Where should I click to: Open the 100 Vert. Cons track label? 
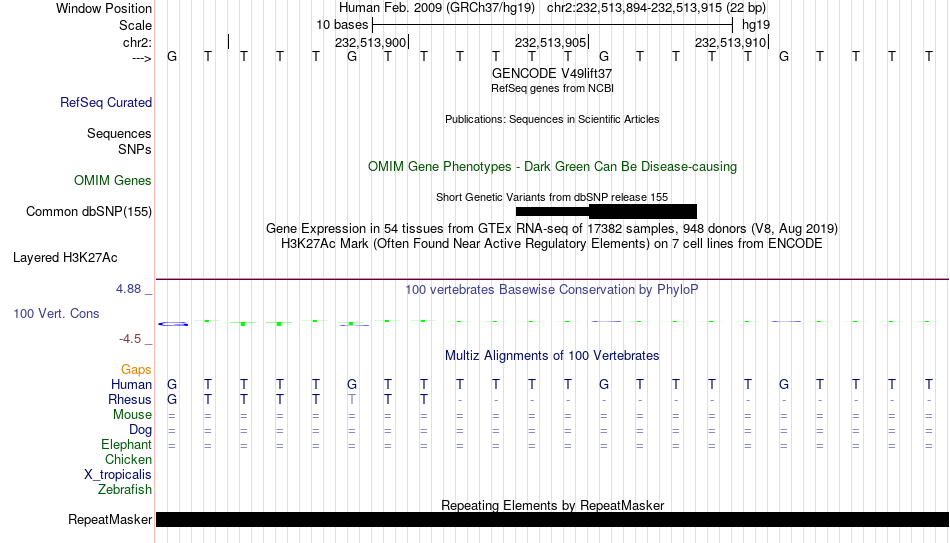pyautogui.click(x=56, y=313)
